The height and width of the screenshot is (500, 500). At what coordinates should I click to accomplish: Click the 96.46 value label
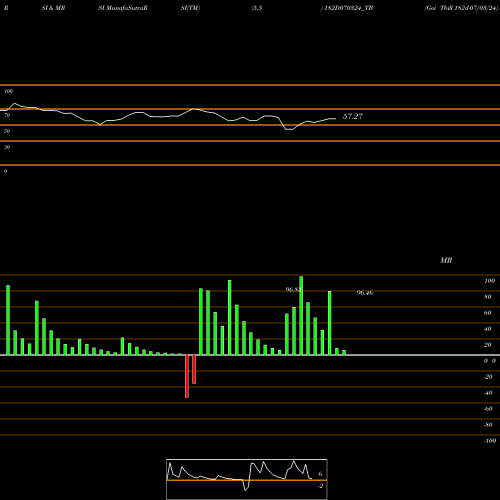pyautogui.click(x=365, y=293)
